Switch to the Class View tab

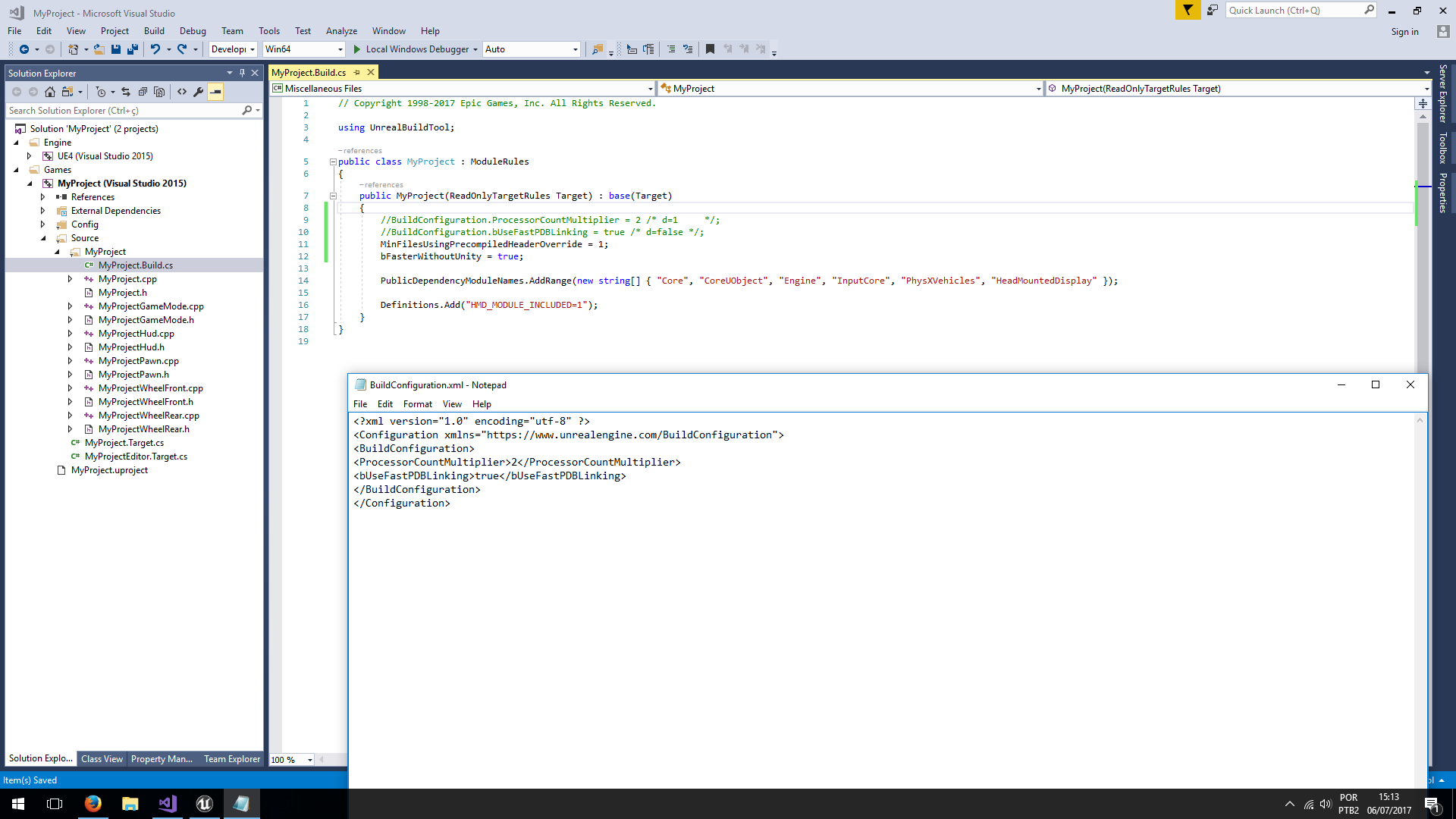(102, 759)
